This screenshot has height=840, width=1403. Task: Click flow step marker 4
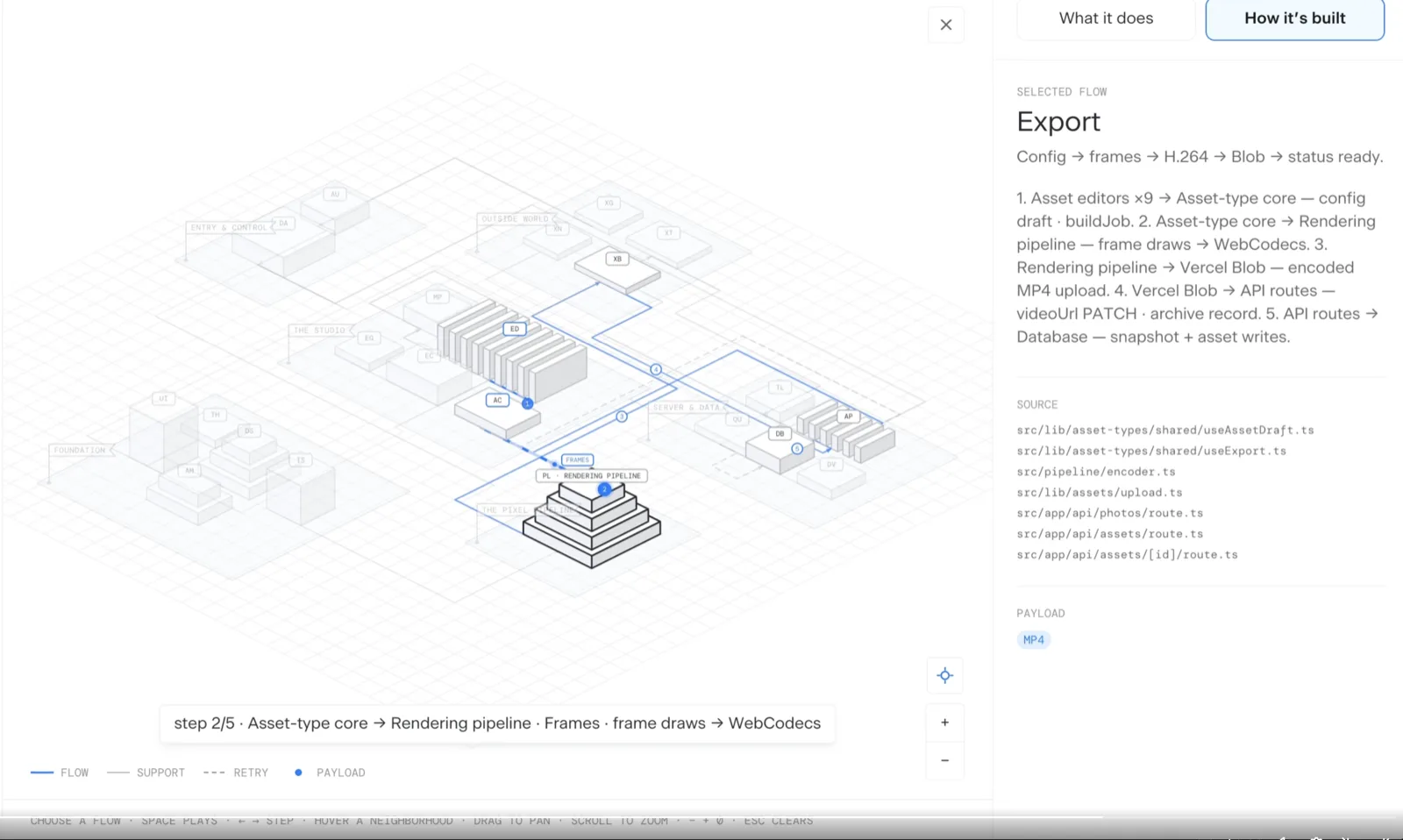point(656,369)
